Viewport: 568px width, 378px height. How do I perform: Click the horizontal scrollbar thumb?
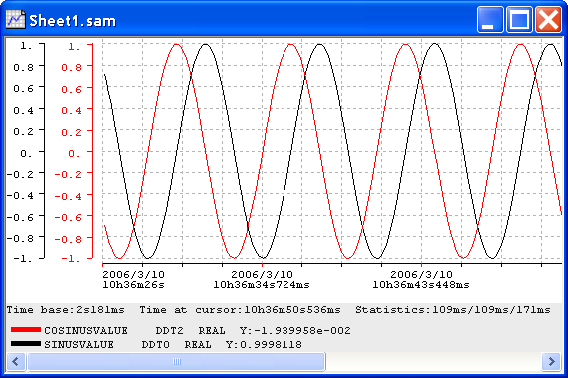click(176, 361)
